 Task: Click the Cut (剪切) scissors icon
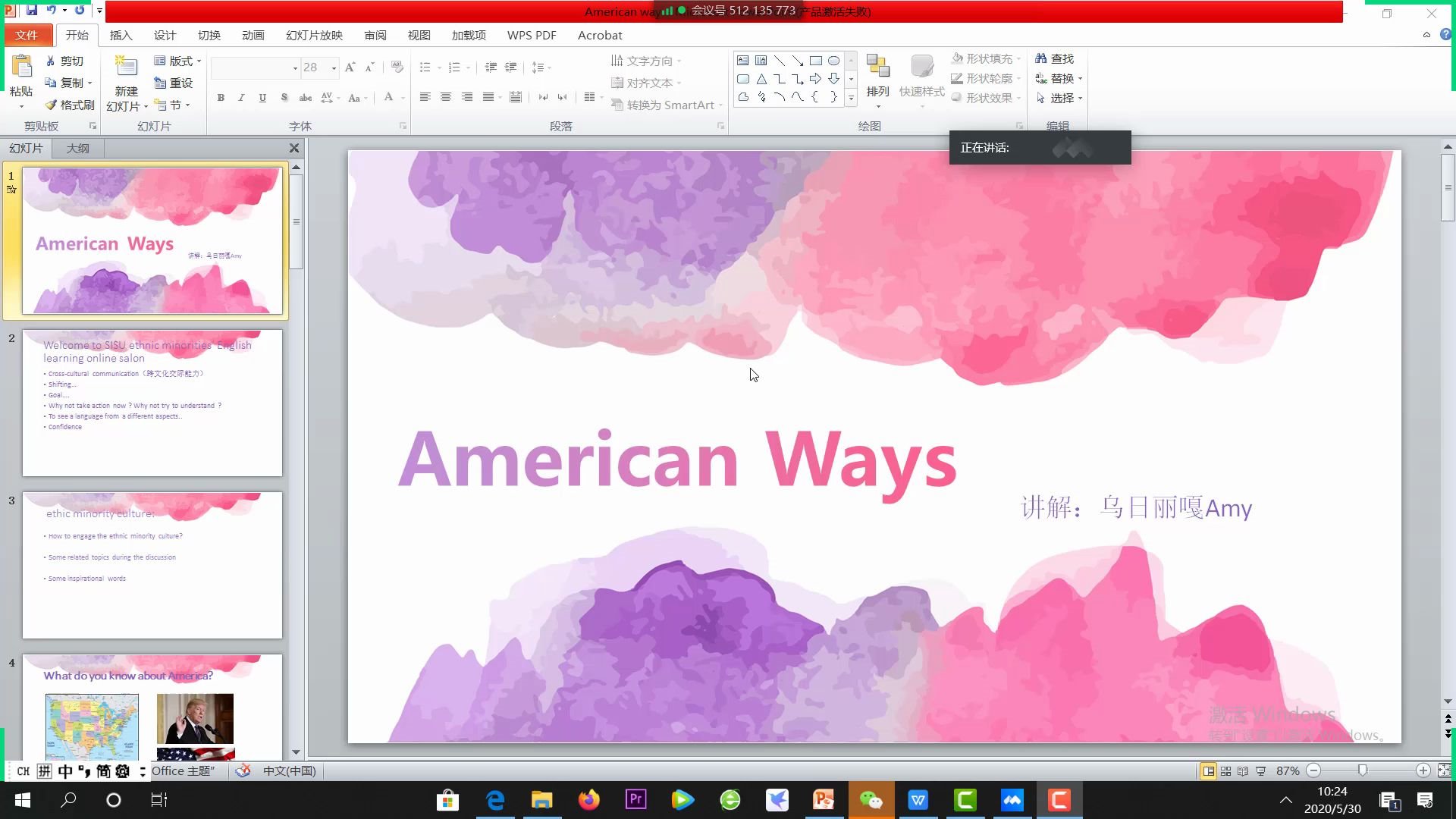click(x=51, y=61)
